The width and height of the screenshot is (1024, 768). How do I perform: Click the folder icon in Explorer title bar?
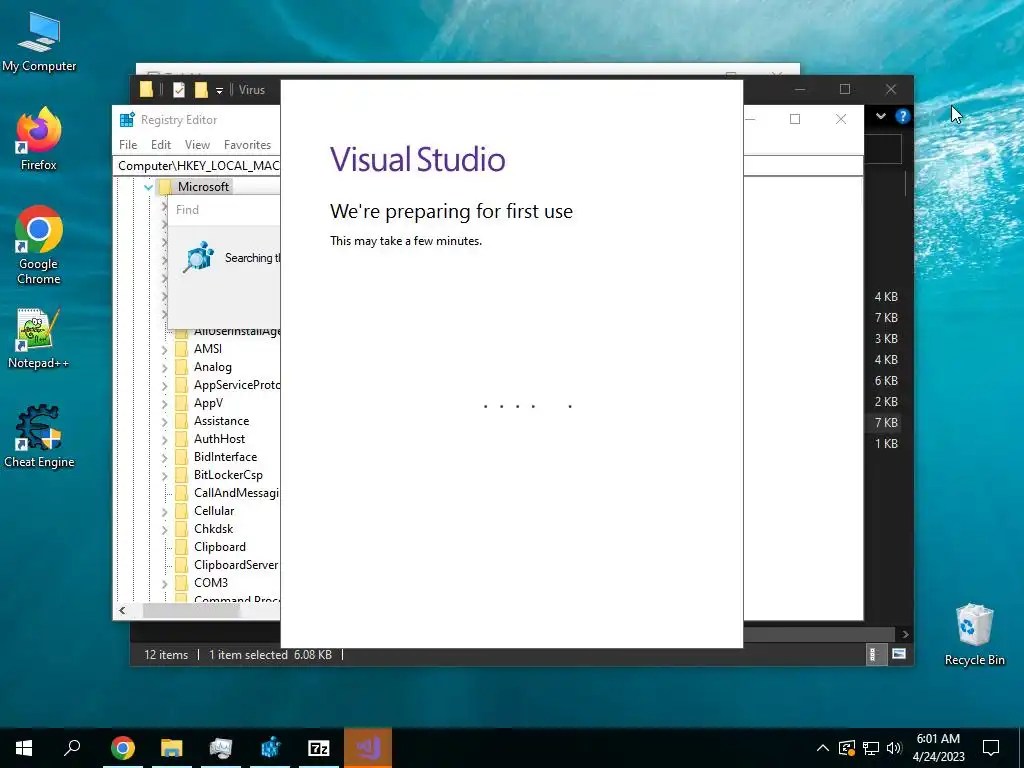[x=146, y=90]
